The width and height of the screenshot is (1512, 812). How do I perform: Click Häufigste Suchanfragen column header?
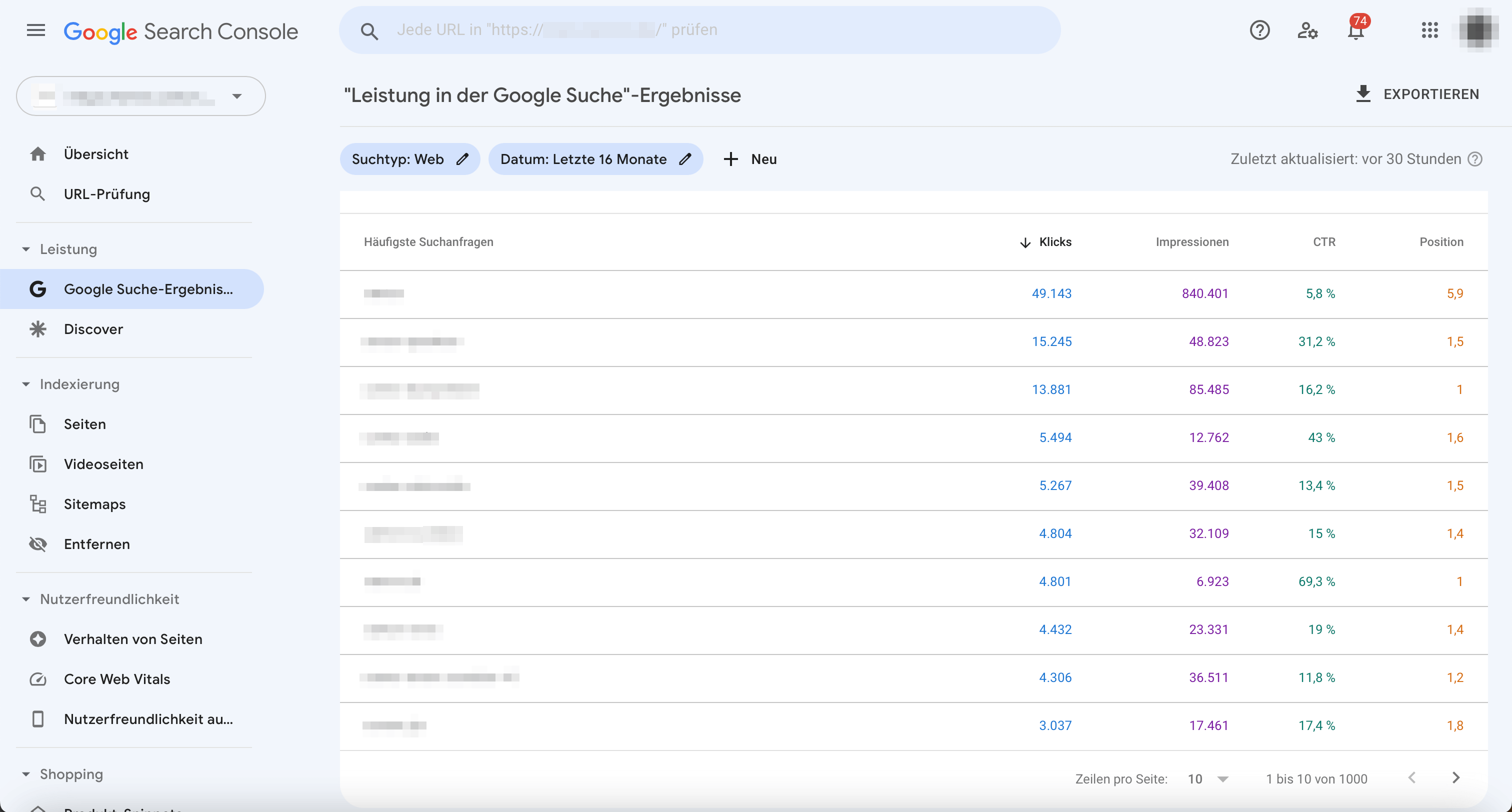click(x=428, y=242)
